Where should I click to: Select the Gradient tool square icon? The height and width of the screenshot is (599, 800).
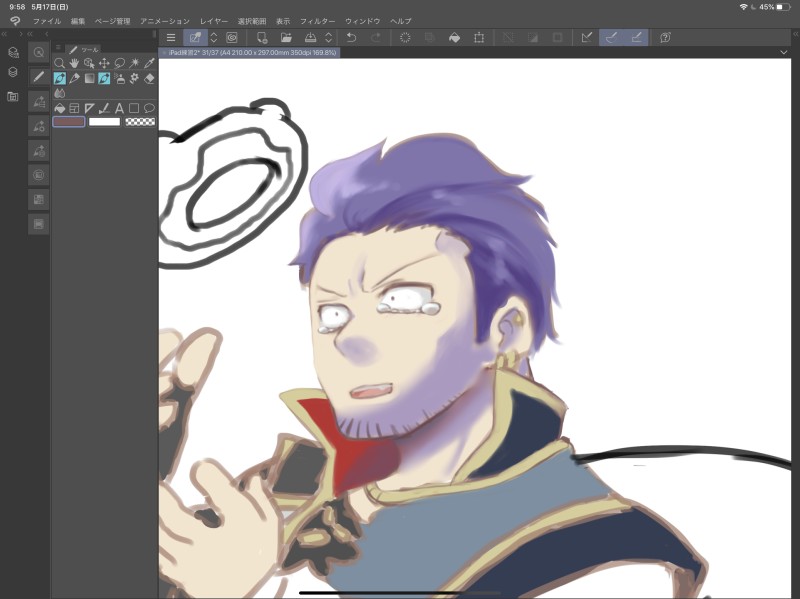point(89,79)
